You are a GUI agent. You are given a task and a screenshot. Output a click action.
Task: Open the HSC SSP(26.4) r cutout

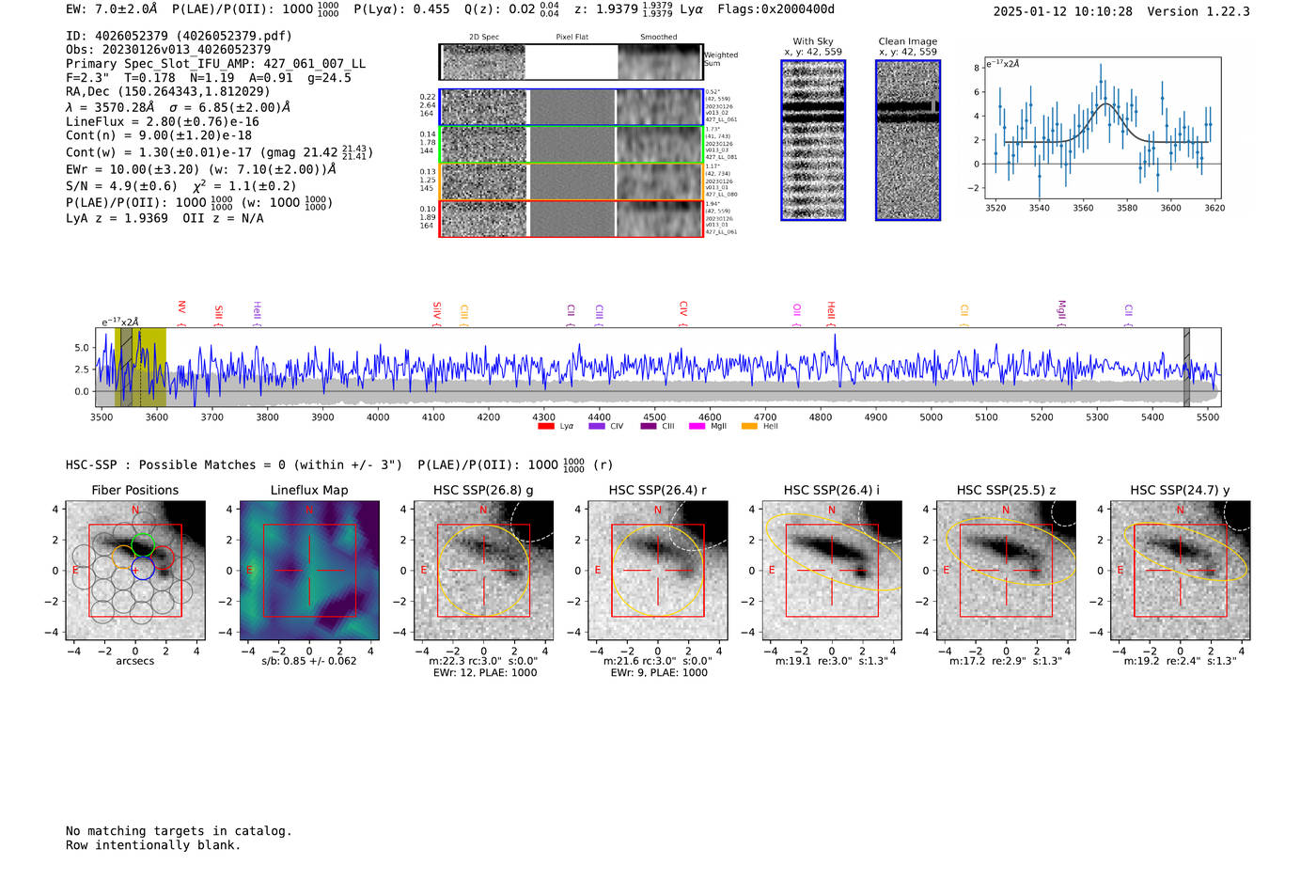point(658,570)
